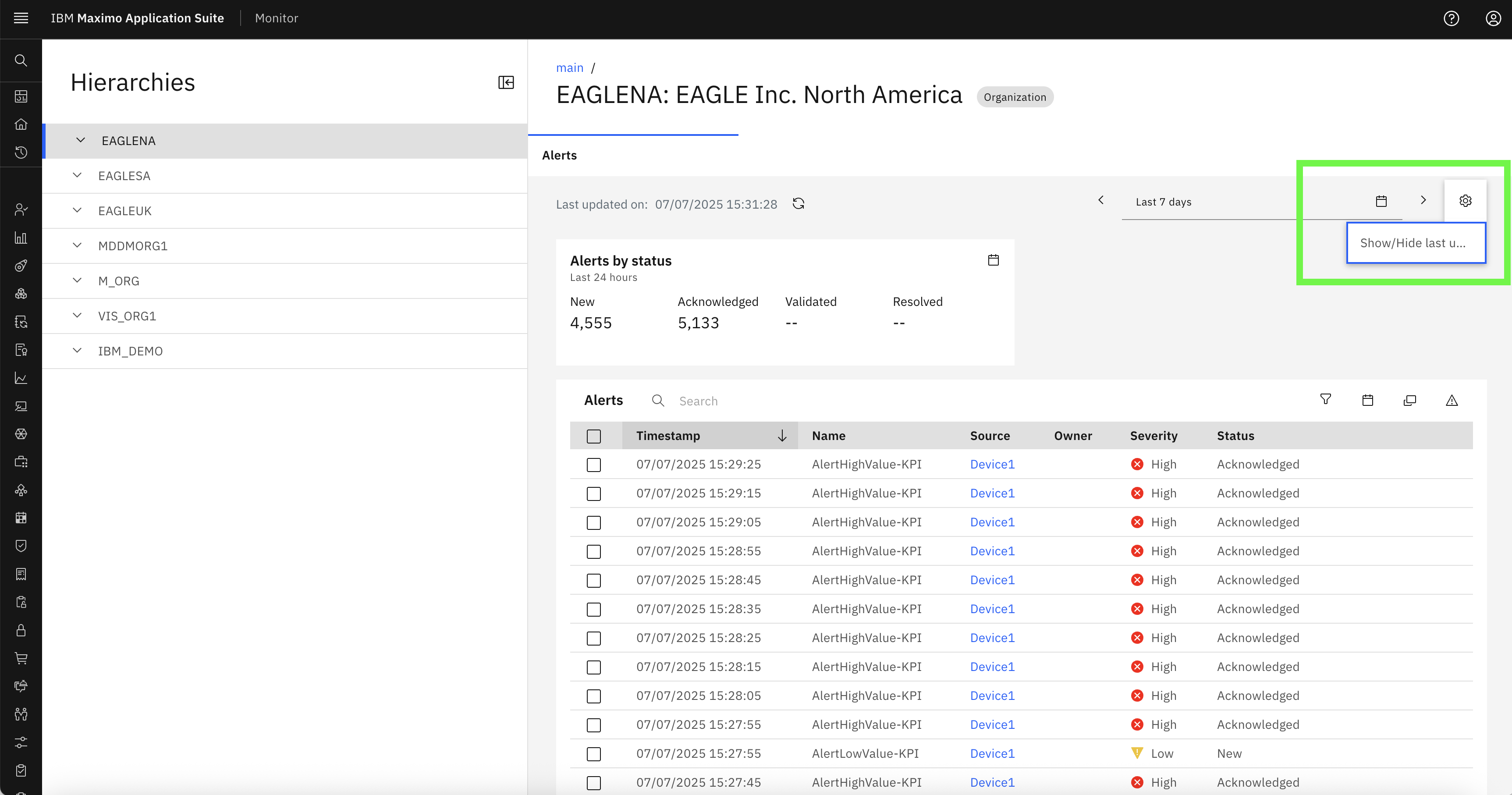1512x795 pixels.
Task: Click the Organization tag label
Action: click(1014, 97)
